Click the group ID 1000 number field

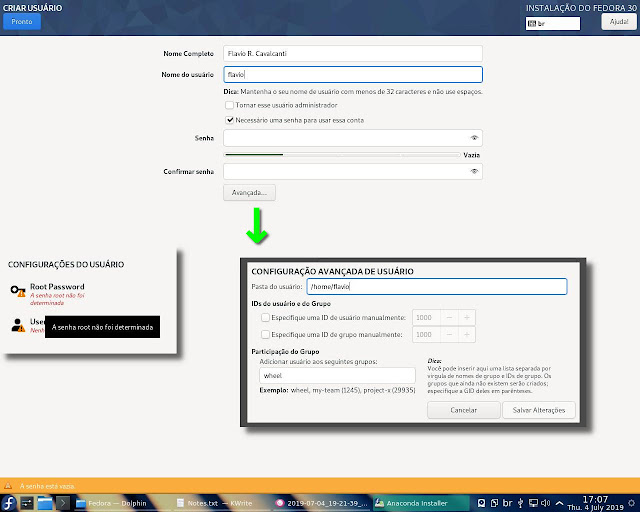click(x=427, y=335)
